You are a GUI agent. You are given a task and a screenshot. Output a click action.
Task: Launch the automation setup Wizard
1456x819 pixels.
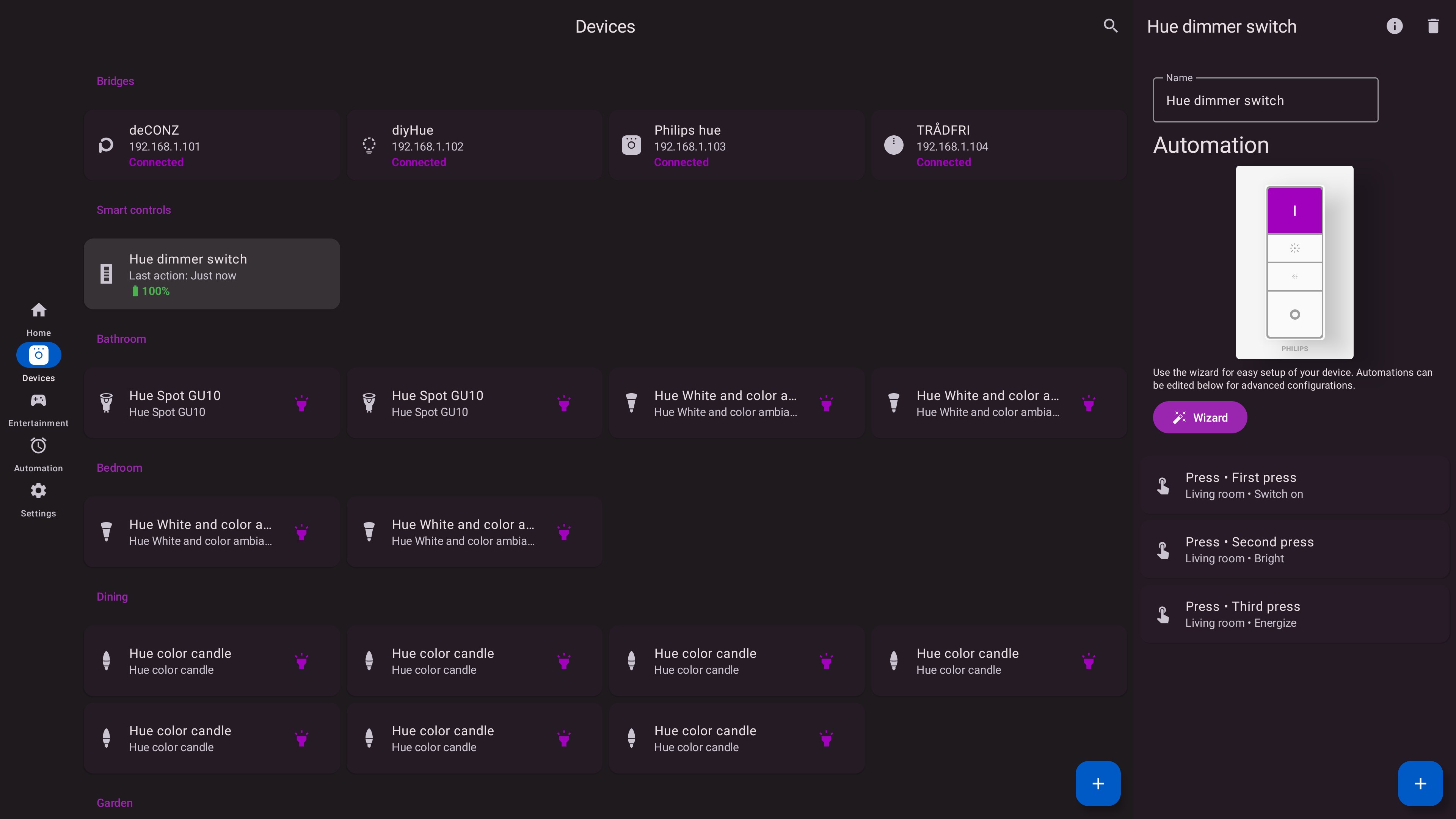(x=1199, y=417)
